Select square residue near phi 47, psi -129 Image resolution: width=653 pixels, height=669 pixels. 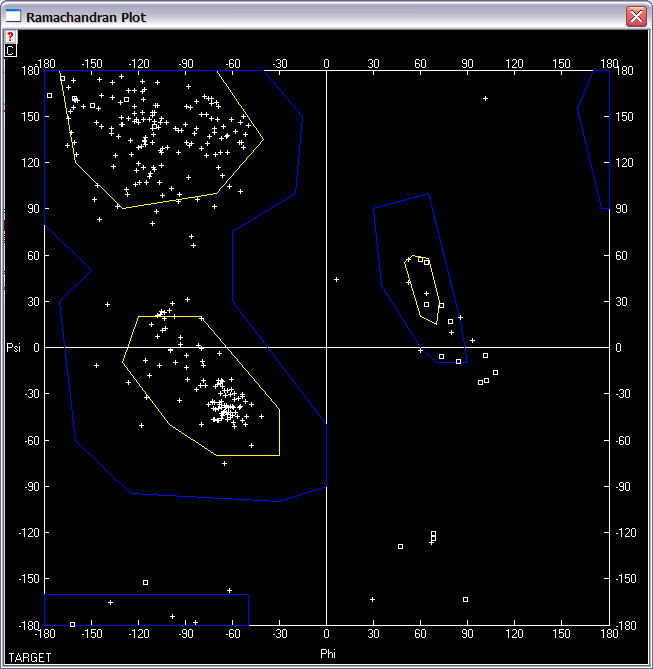pos(400,546)
